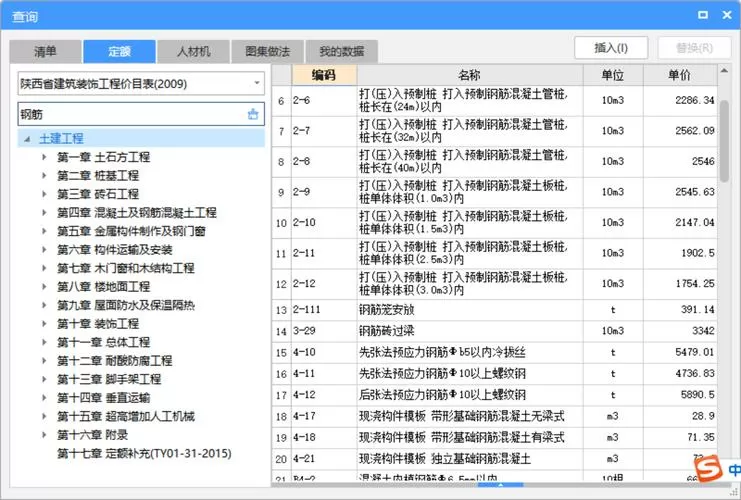Click the 替换(R) button
Screen dimensions: 741x500
694,48
